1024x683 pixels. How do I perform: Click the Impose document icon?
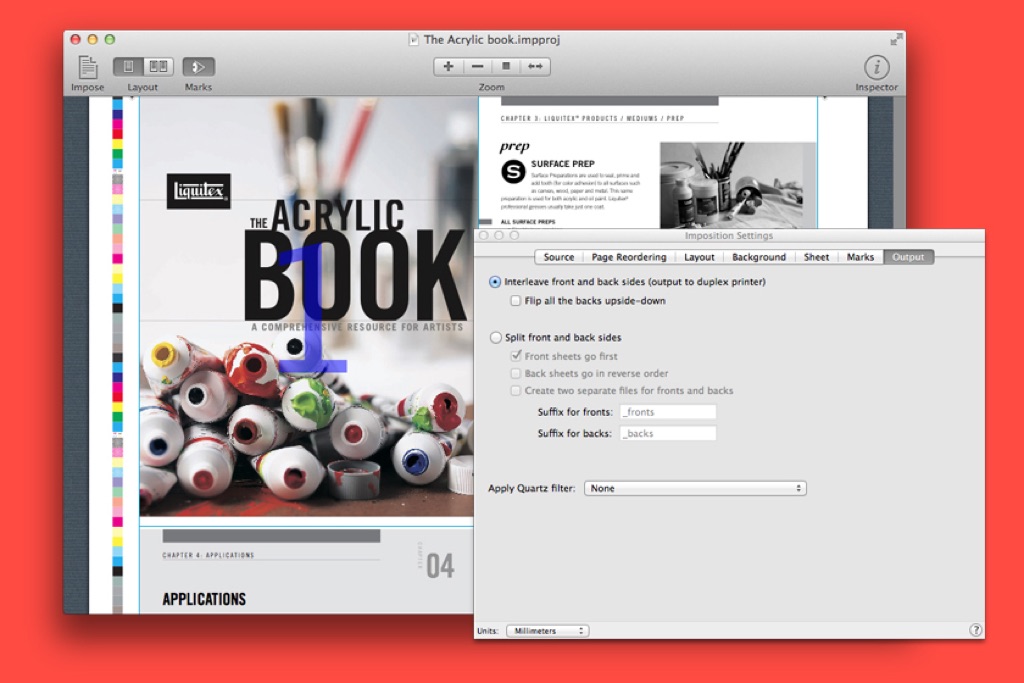[x=88, y=67]
